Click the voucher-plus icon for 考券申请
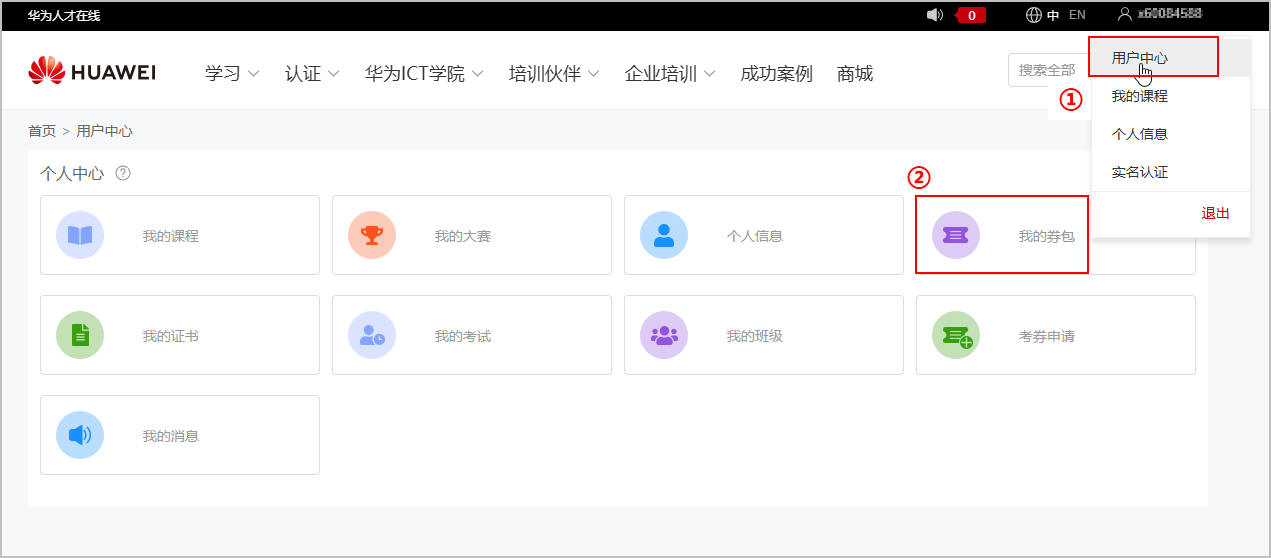The width and height of the screenshot is (1271, 558). tap(956, 335)
